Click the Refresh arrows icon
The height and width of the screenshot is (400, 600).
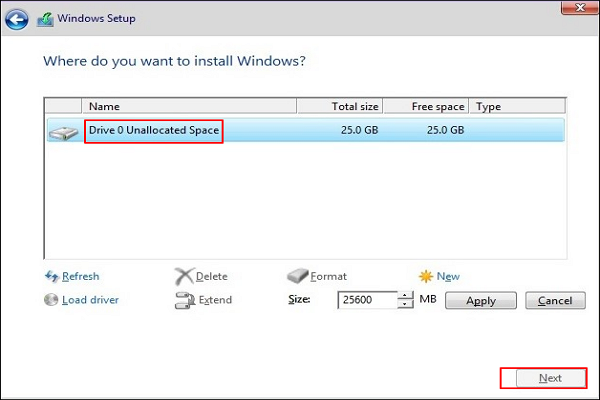(x=52, y=276)
